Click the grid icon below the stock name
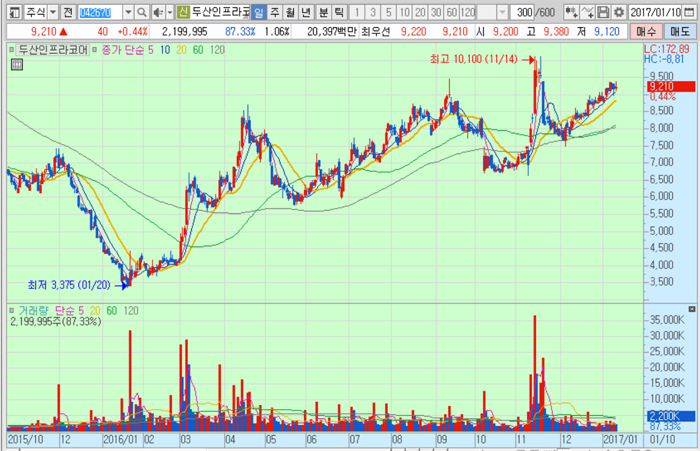700x451 pixels. point(15,64)
